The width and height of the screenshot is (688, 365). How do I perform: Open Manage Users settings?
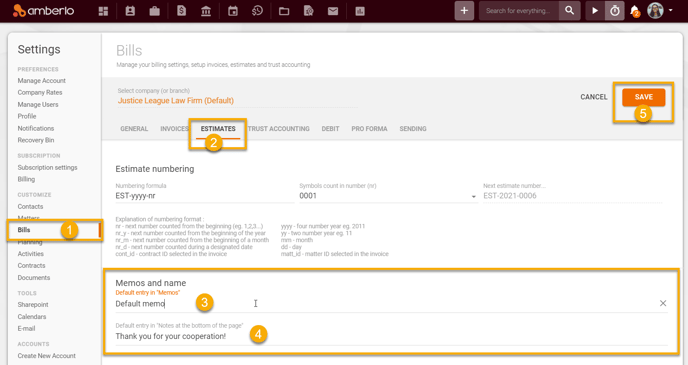pos(38,104)
